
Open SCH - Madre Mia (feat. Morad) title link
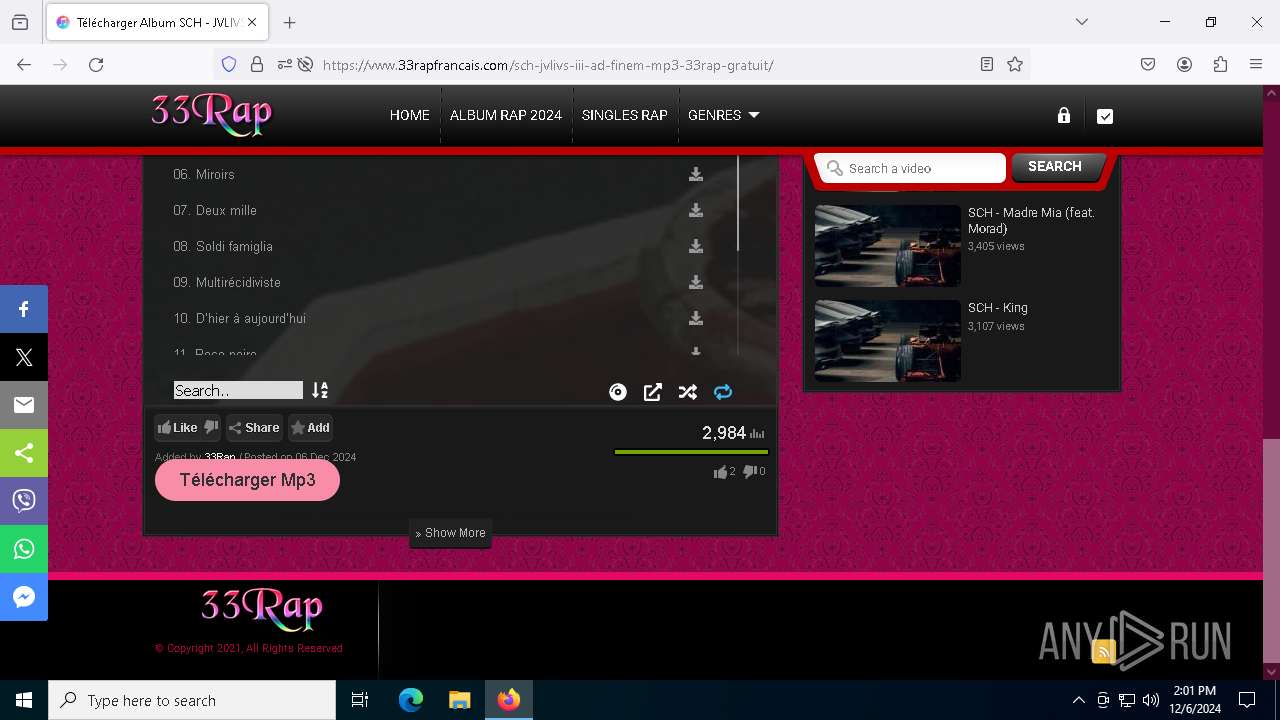click(x=1031, y=220)
